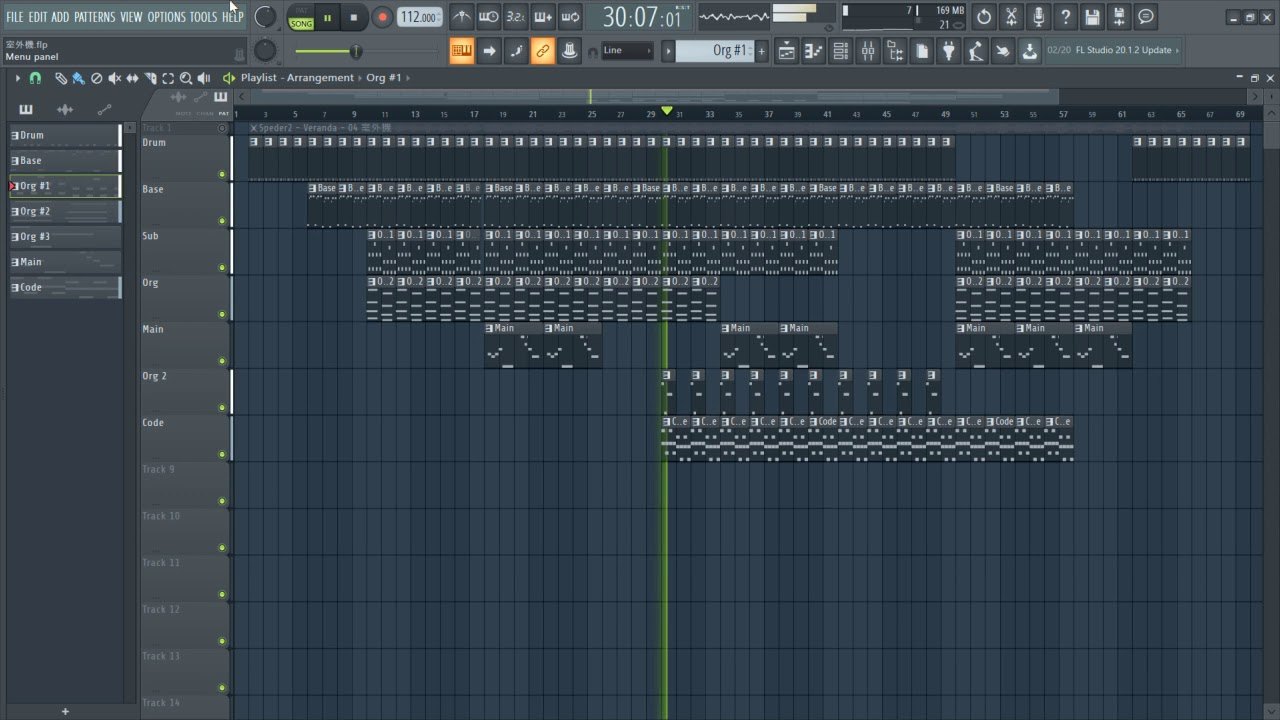This screenshot has height=720, width=1280.
Task: Click the red record button
Action: click(382, 17)
